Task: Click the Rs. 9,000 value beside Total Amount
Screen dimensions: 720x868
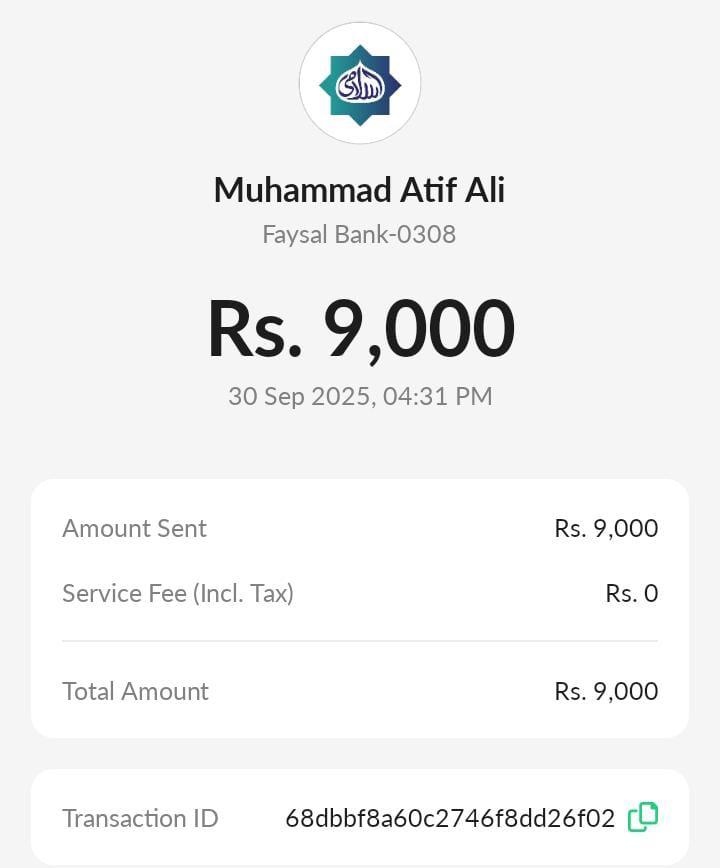Action: (606, 691)
